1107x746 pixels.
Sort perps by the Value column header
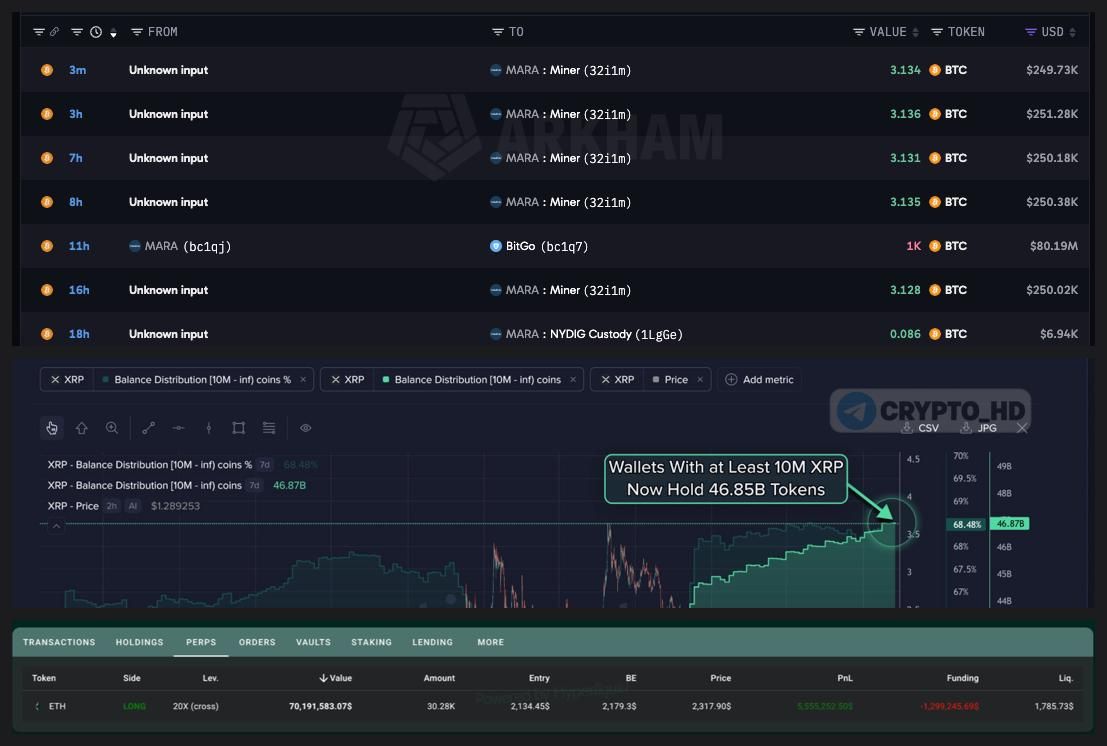point(335,678)
